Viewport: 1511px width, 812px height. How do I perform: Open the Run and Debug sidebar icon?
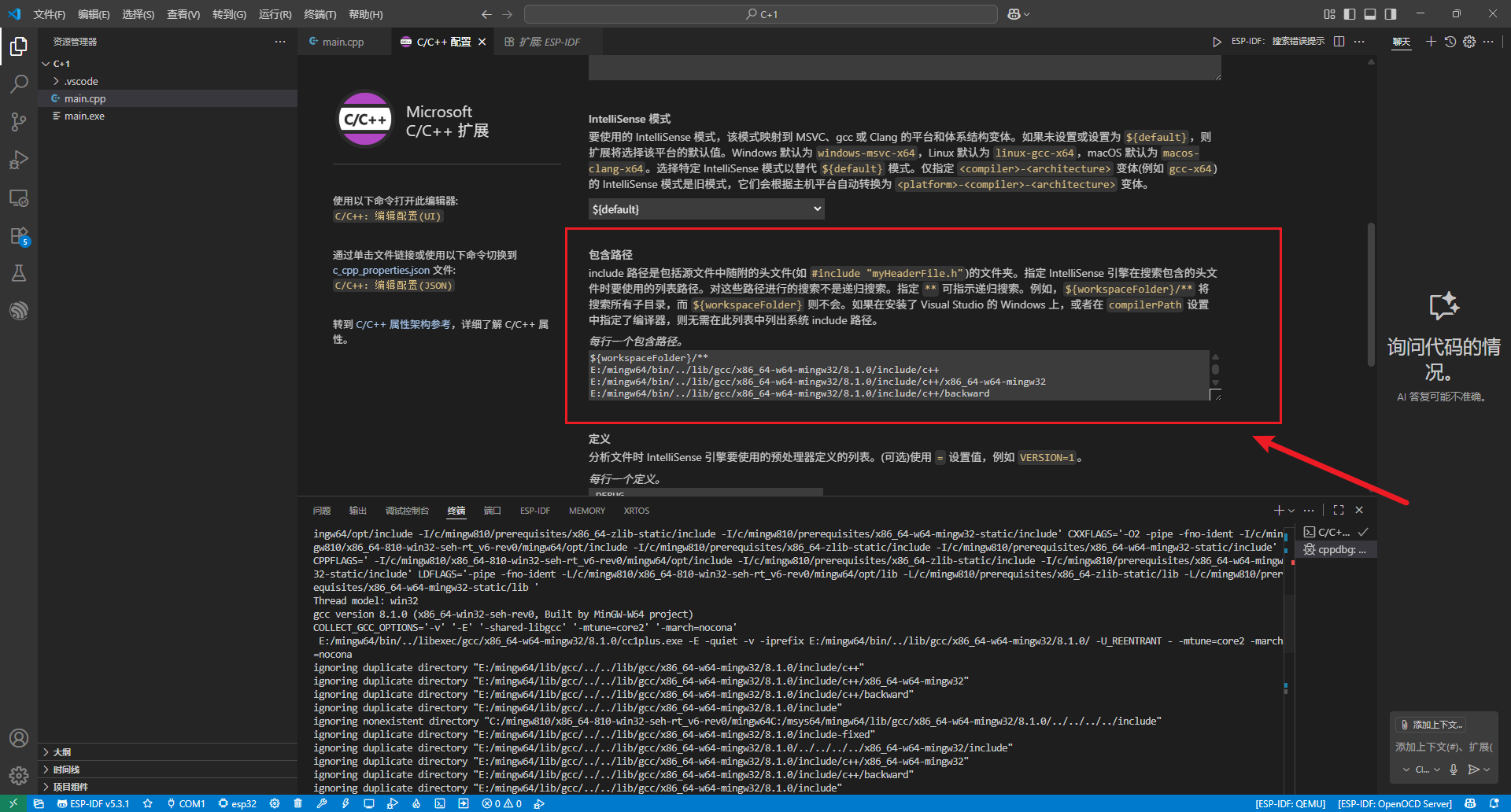tap(19, 160)
